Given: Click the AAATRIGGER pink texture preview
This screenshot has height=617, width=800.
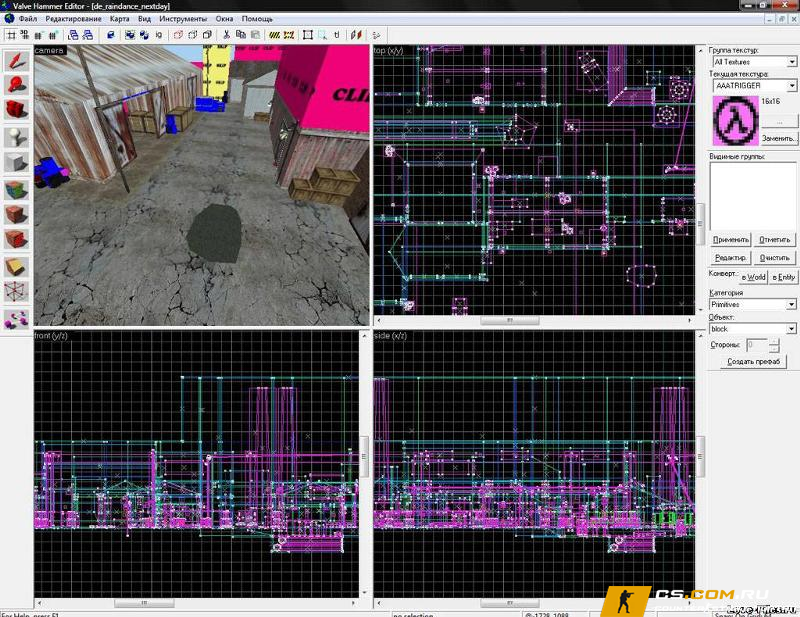Looking at the screenshot, I should 735,120.
